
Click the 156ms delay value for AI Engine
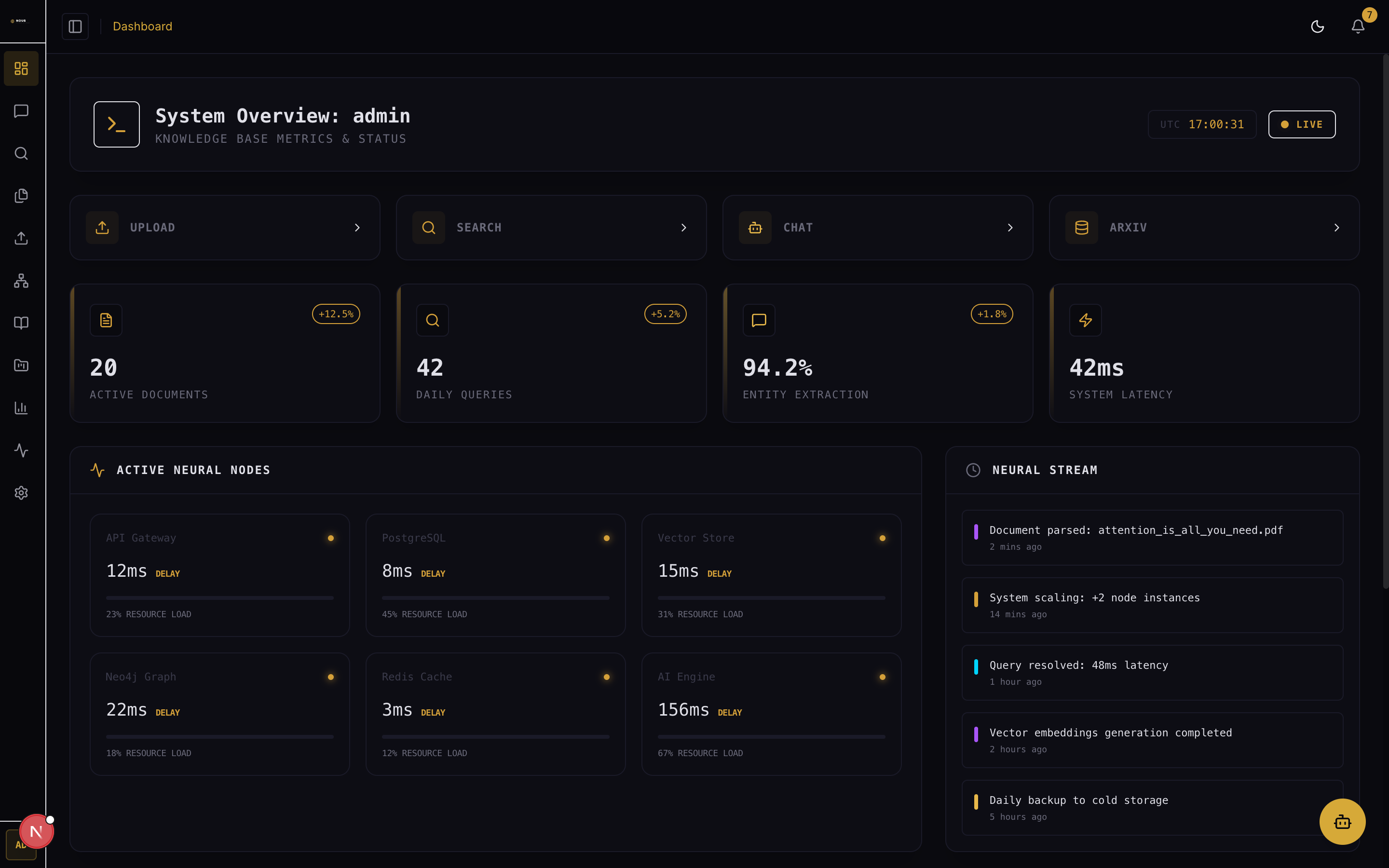(x=683, y=709)
